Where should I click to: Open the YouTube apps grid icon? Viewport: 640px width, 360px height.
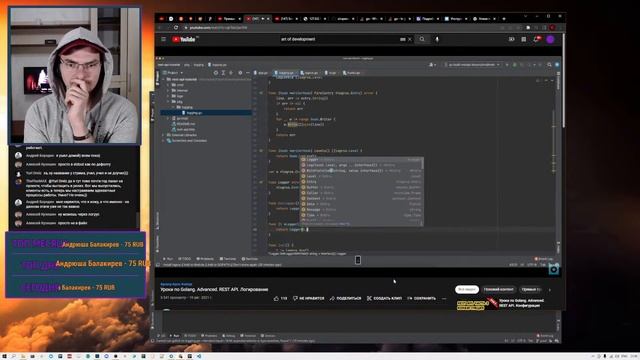(524, 39)
